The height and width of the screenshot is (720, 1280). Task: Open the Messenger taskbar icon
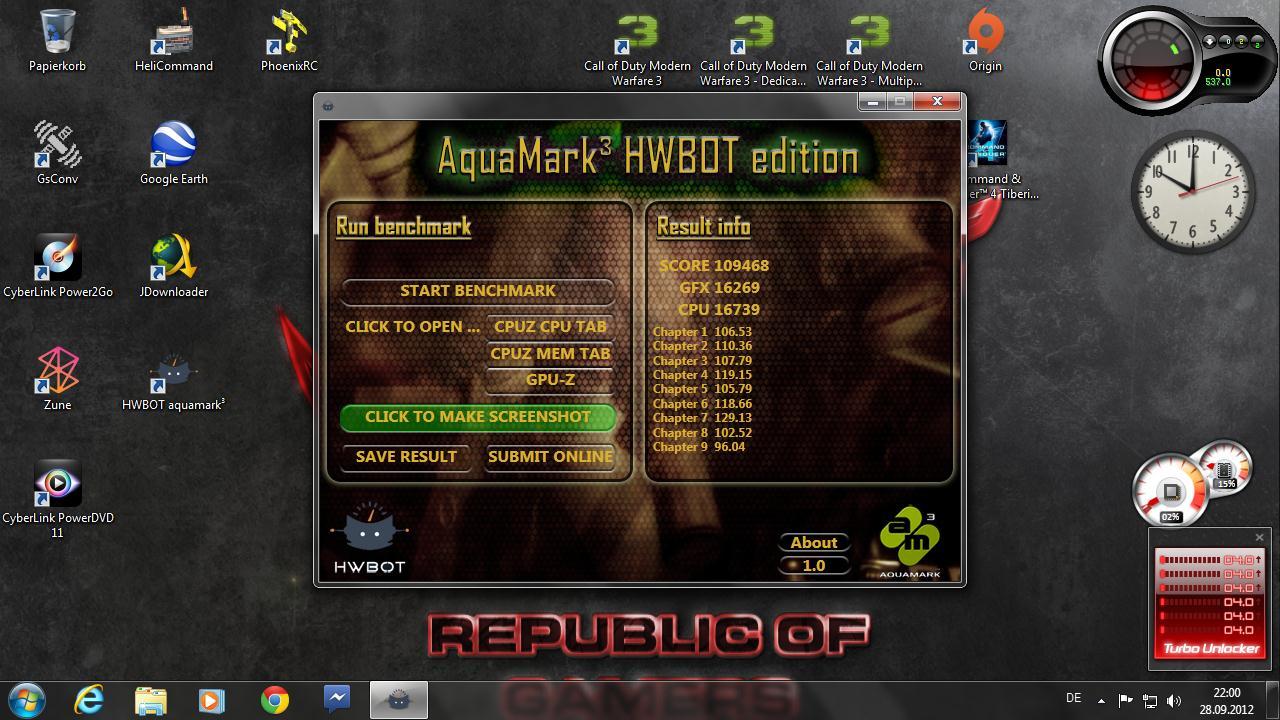336,699
